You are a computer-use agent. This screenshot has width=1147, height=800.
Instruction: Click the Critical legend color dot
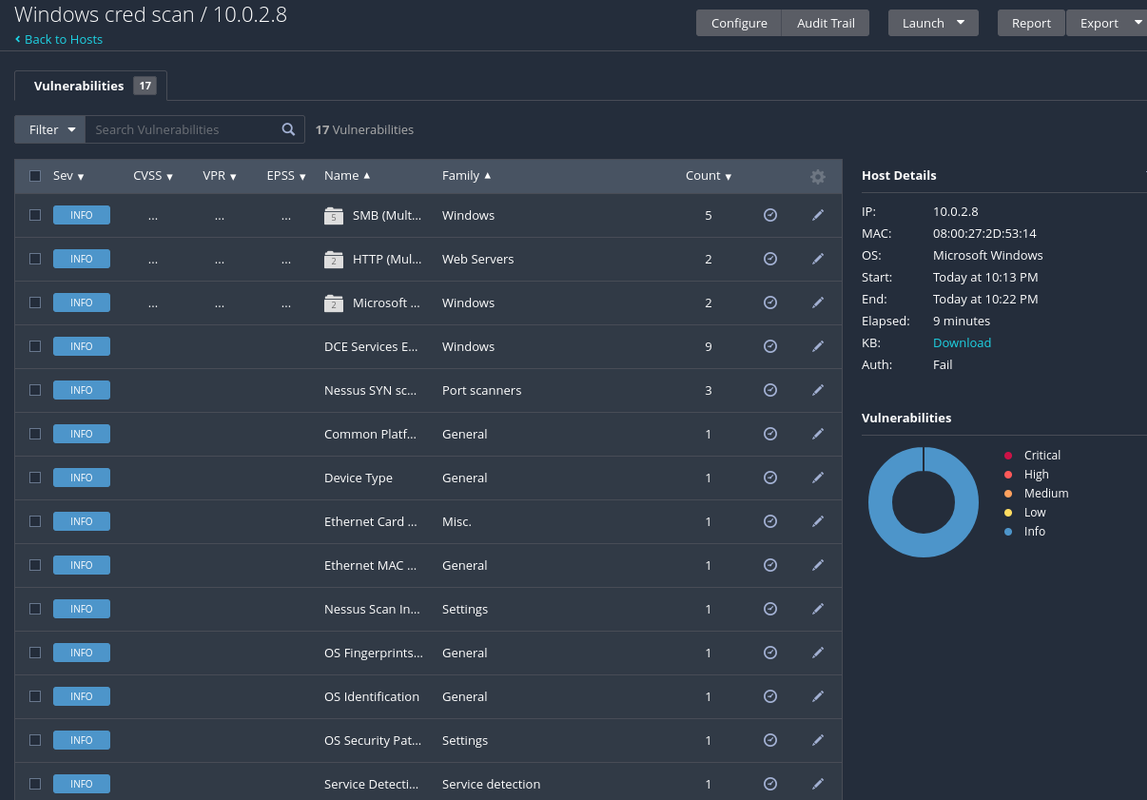[x=1008, y=456]
